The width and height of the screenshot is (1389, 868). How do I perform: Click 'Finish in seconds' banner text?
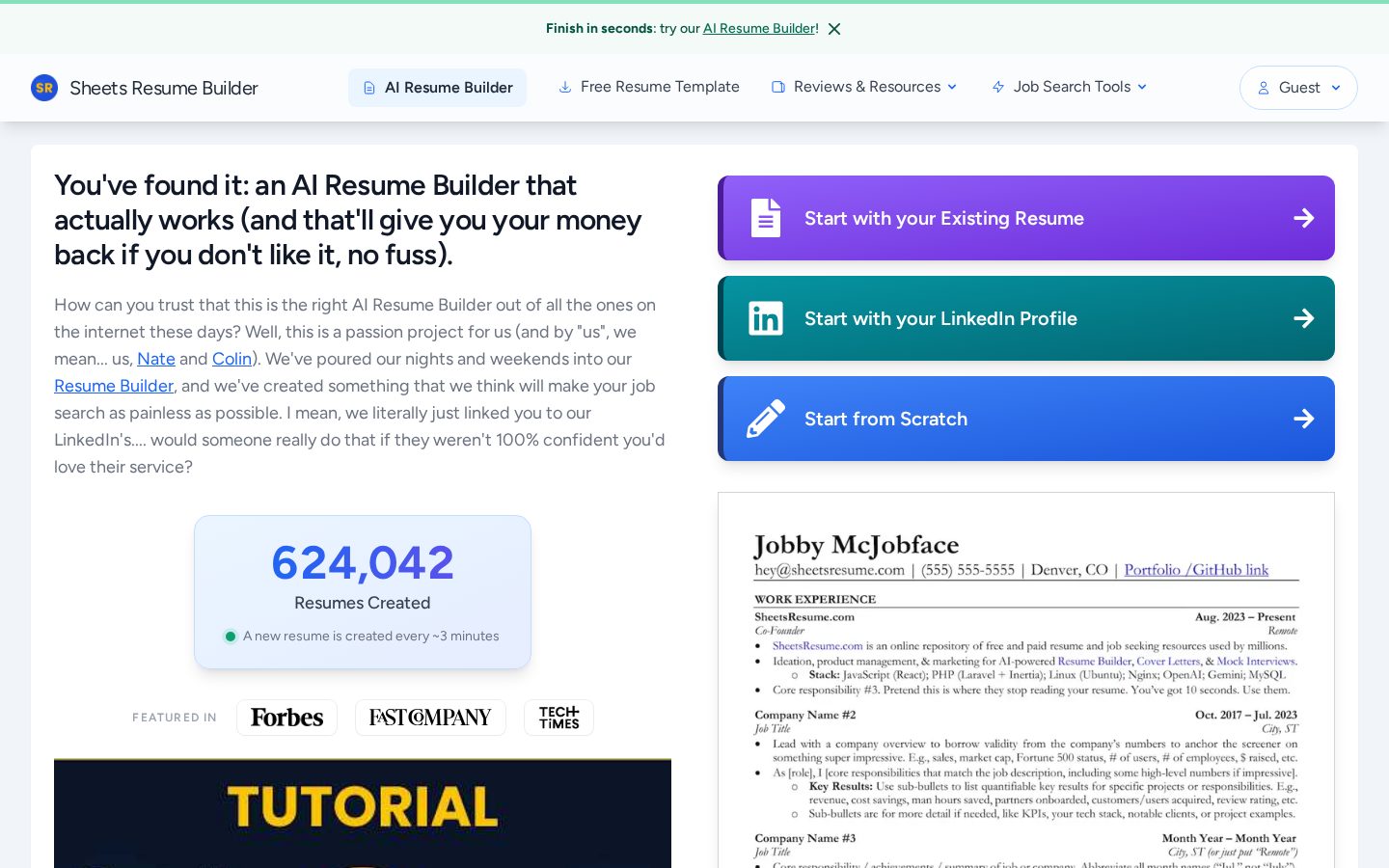pos(600,29)
